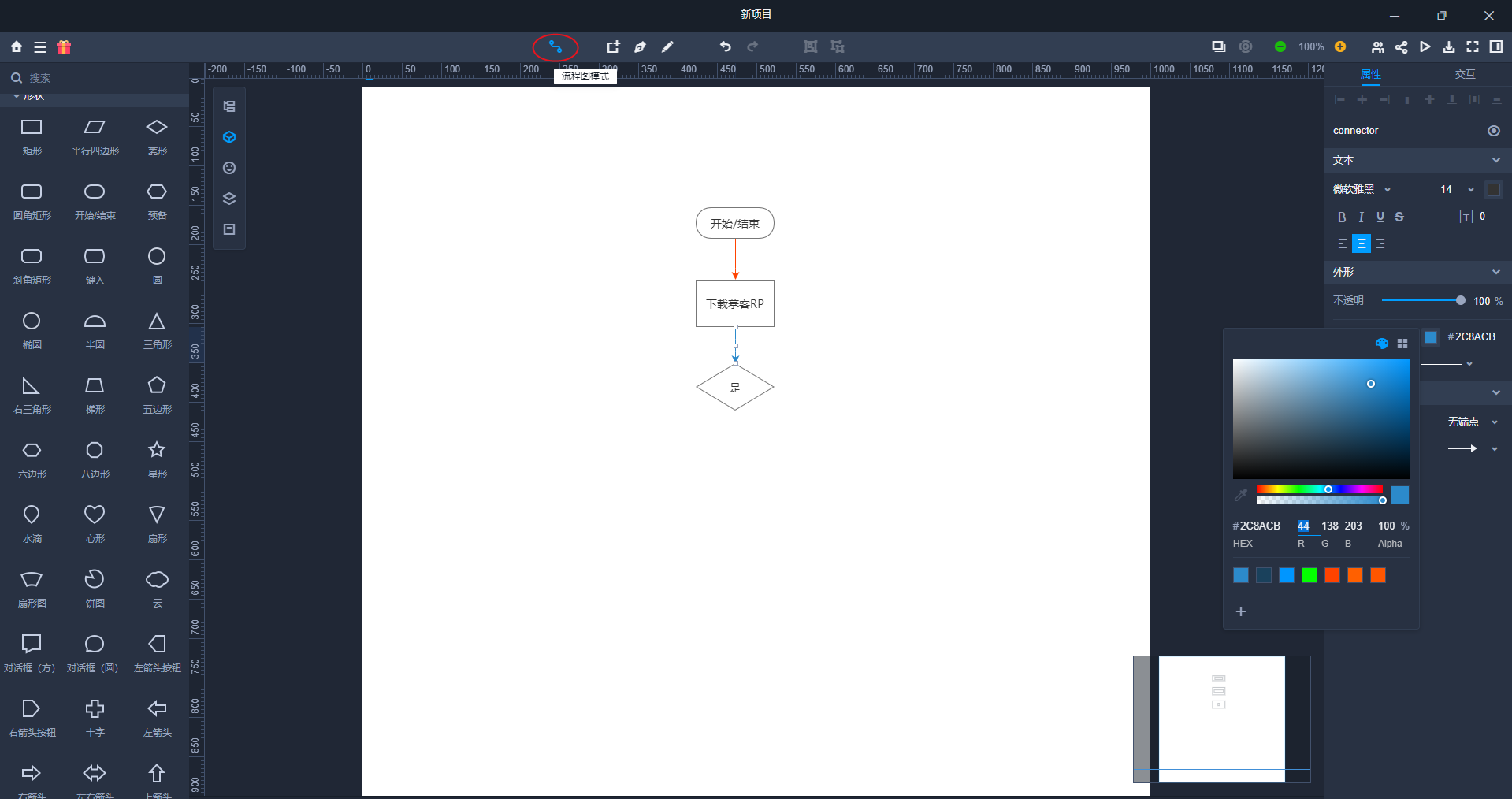Select the 下载摹客RP box on canvas
This screenshot has height=799, width=1512.
coord(735,303)
